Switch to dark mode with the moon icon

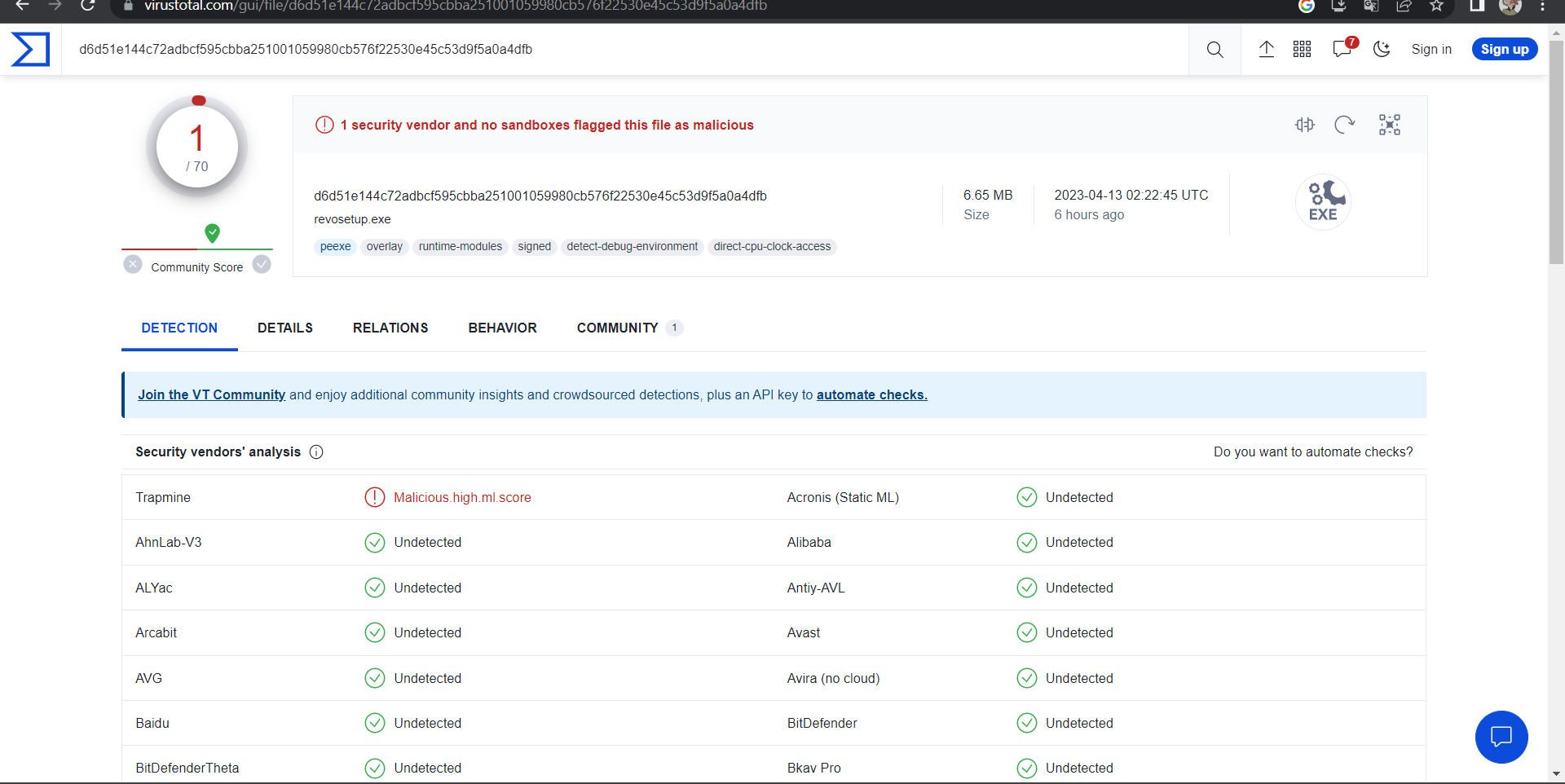[1382, 50]
